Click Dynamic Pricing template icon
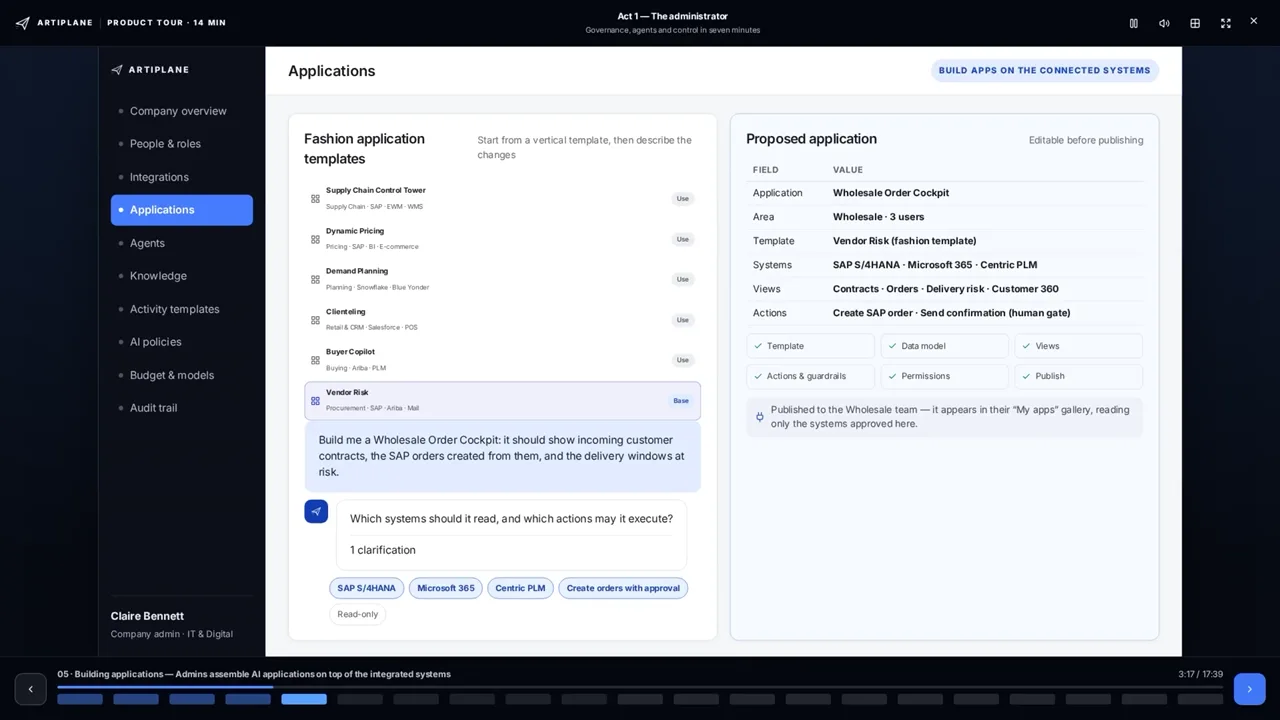 [315, 239]
